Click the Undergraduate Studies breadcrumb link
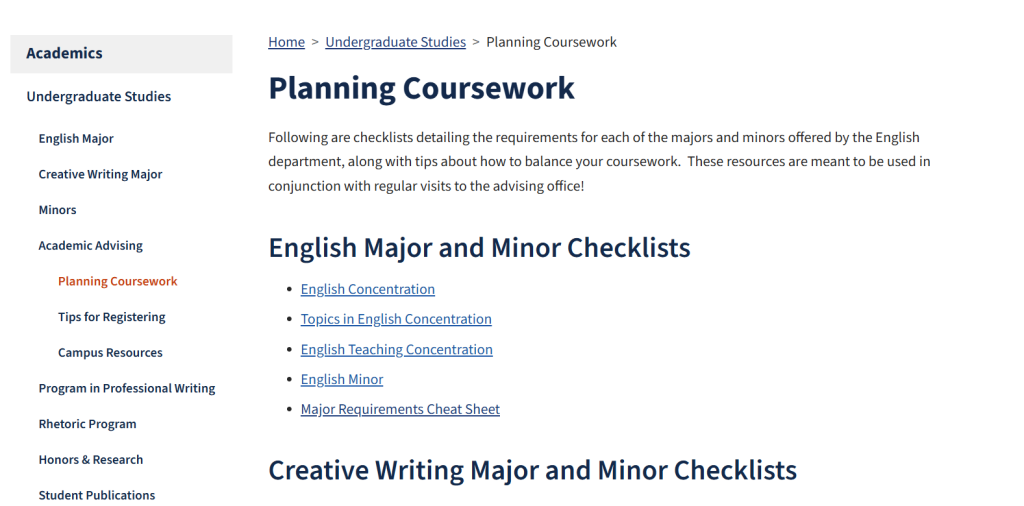The width and height of the screenshot is (1024, 506). pyautogui.click(x=395, y=42)
